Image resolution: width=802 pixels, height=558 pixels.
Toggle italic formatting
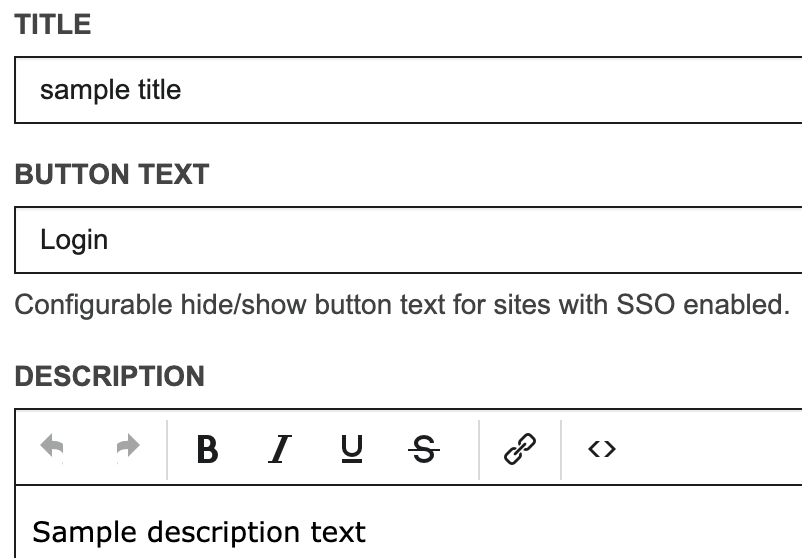tap(279, 450)
